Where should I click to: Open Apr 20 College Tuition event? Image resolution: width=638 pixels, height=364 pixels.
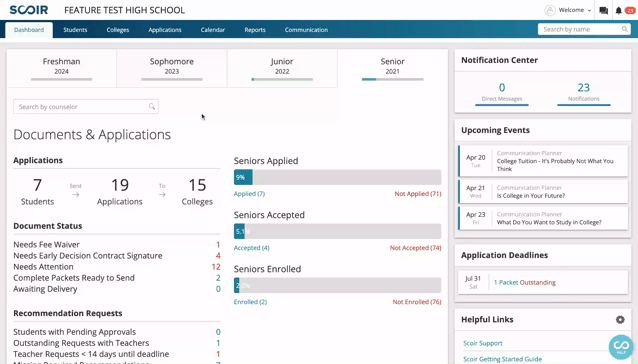pyautogui.click(x=543, y=161)
